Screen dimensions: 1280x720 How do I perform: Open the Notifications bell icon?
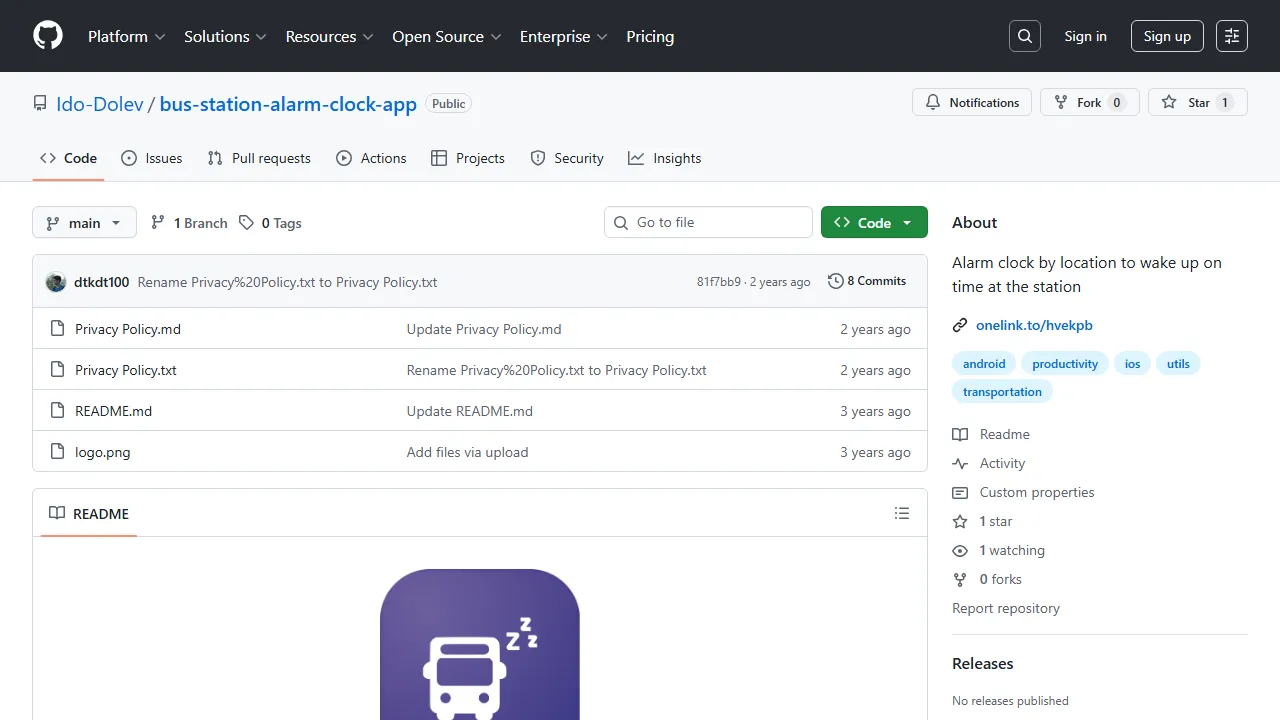pos(931,102)
